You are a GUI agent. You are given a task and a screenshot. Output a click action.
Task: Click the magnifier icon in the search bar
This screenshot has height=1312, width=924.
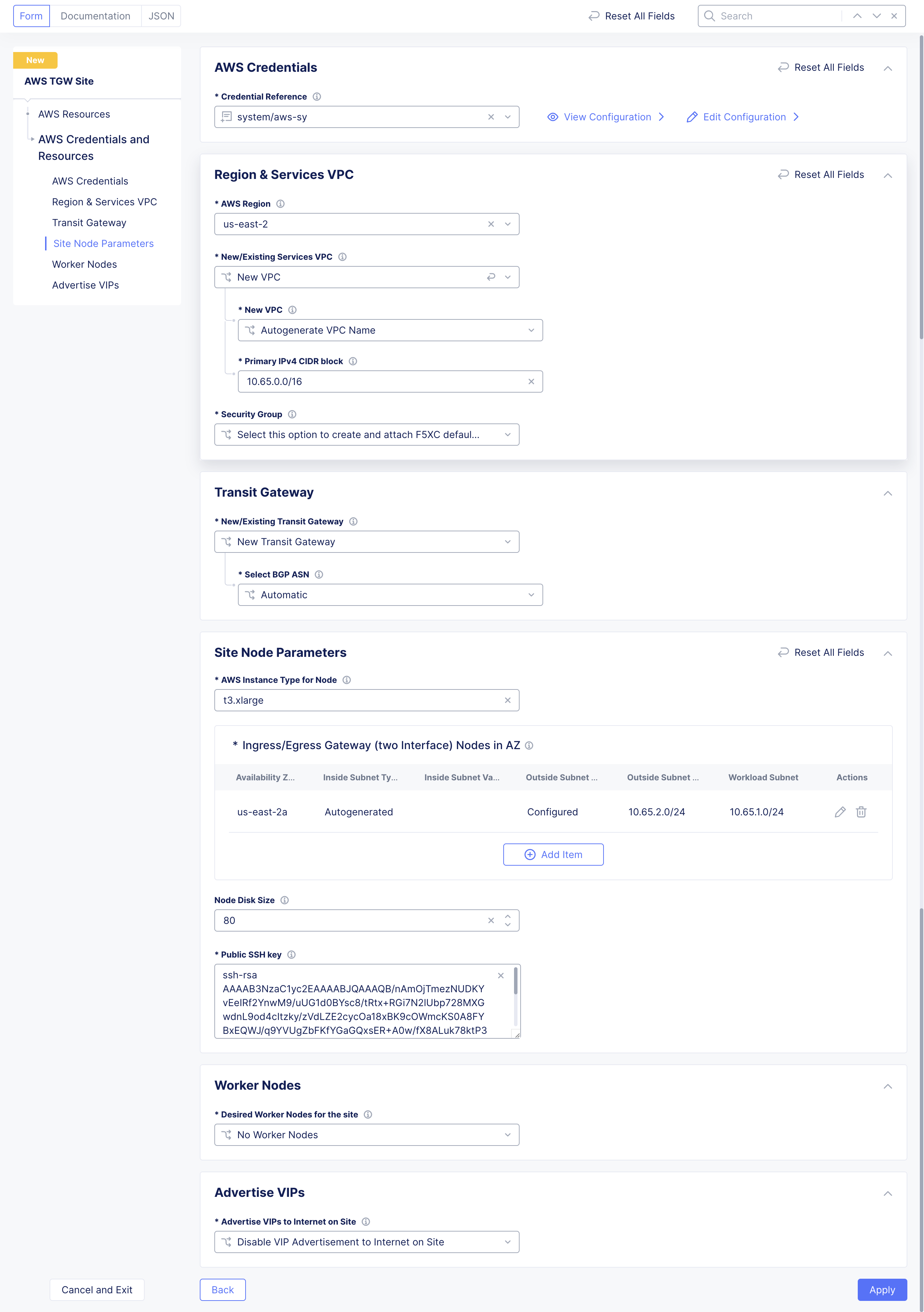[709, 15]
